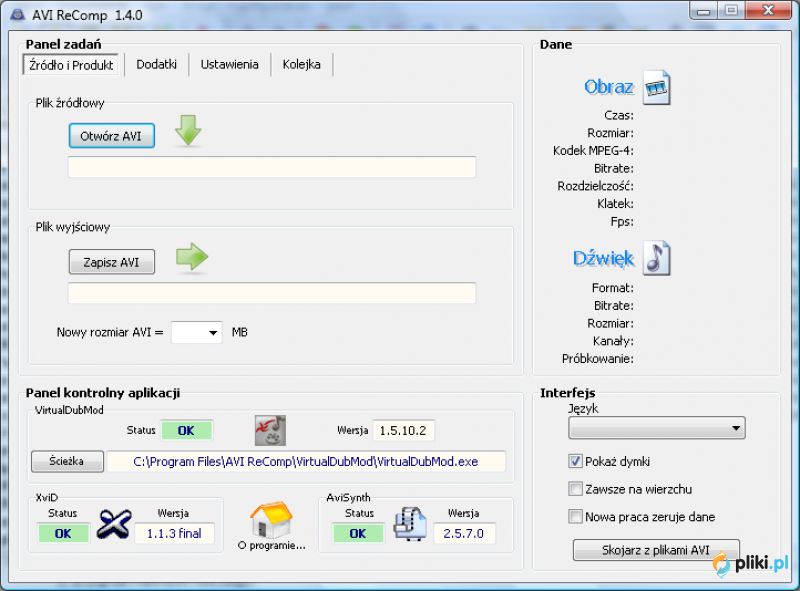Screen dimensions: 800x591
Task: Enable Nowa praca zeruje dane checkbox
Action: [575, 516]
